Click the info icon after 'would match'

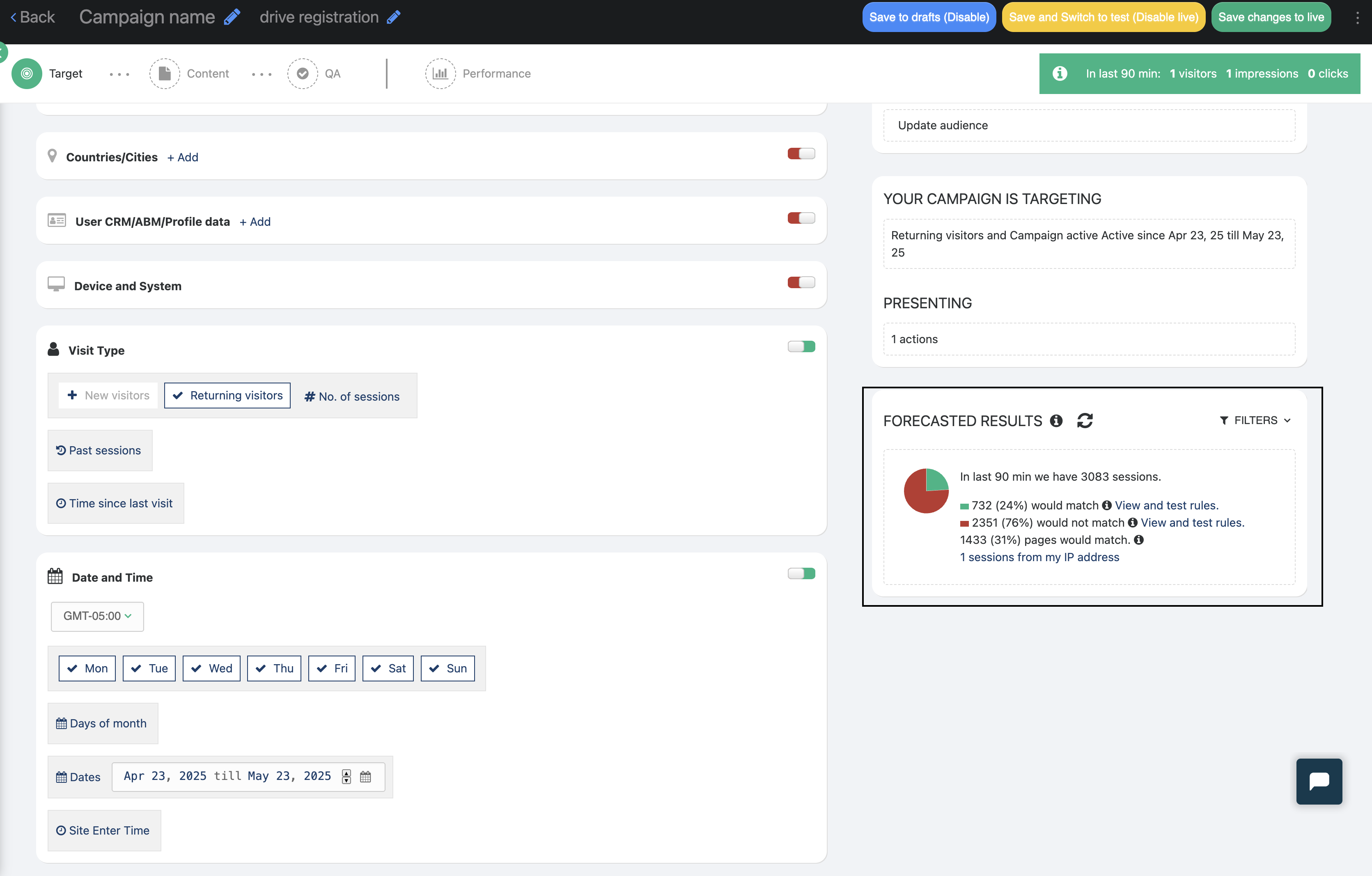[x=1106, y=505]
